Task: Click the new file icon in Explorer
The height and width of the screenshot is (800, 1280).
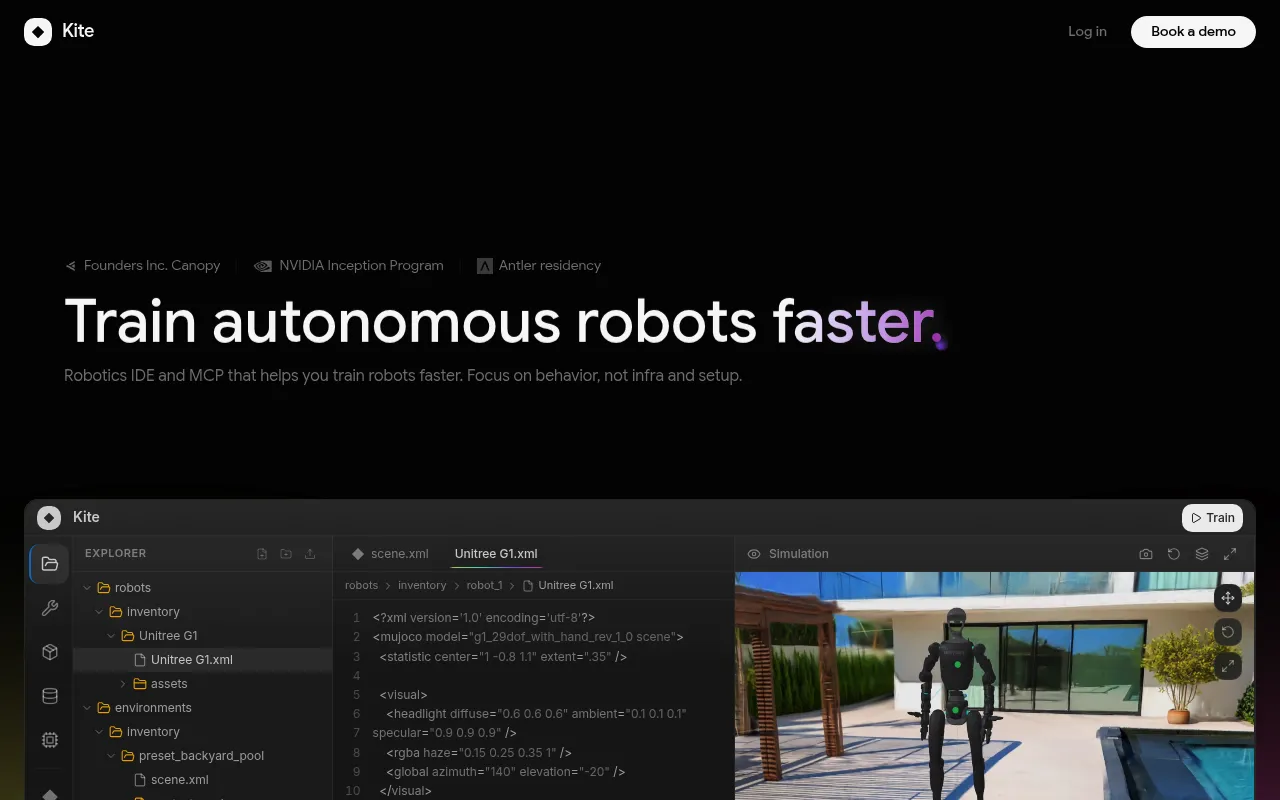Action: (x=262, y=554)
